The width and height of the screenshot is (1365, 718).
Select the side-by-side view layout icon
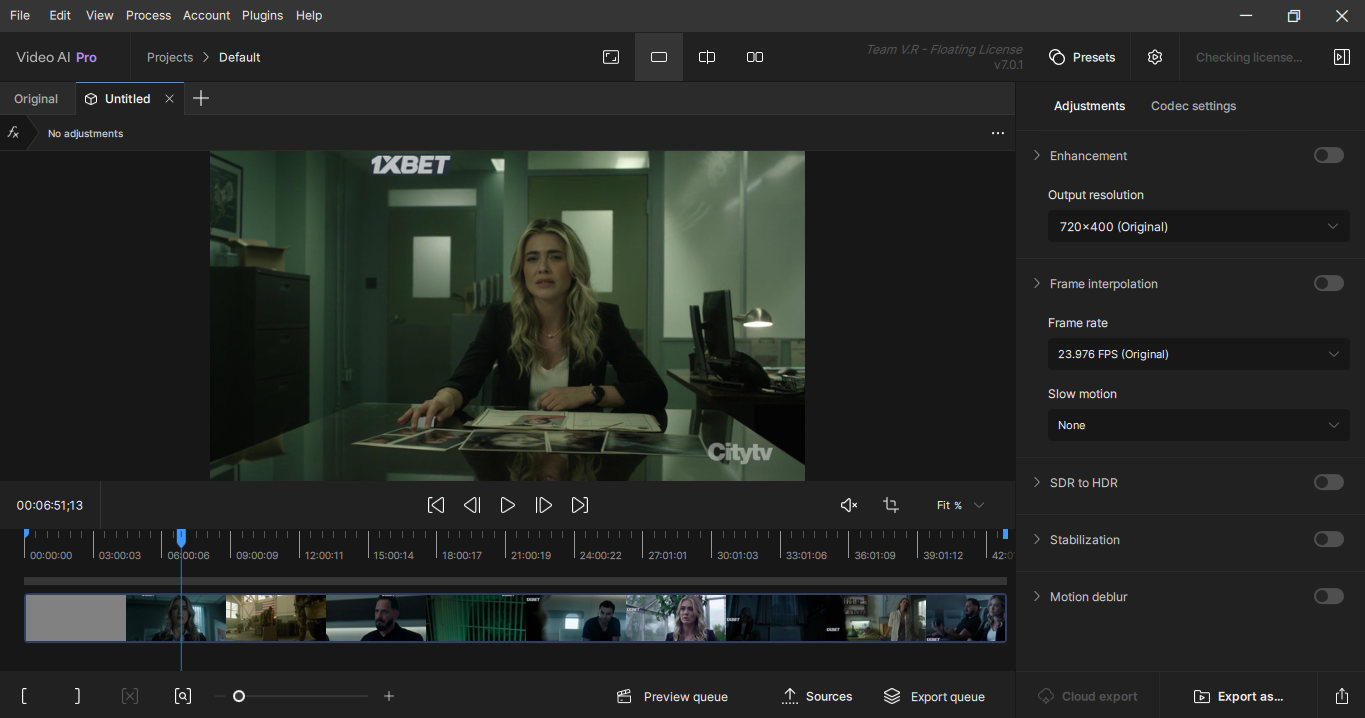(755, 57)
